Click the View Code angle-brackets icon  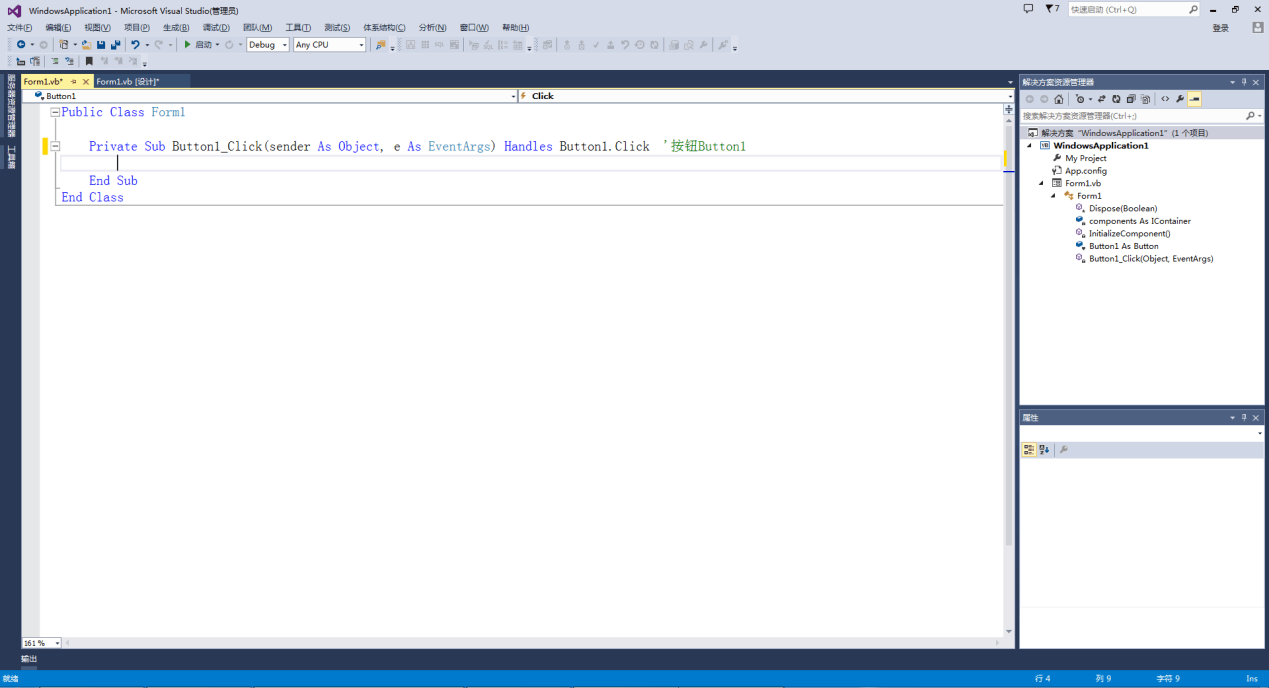click(1165, 99)
